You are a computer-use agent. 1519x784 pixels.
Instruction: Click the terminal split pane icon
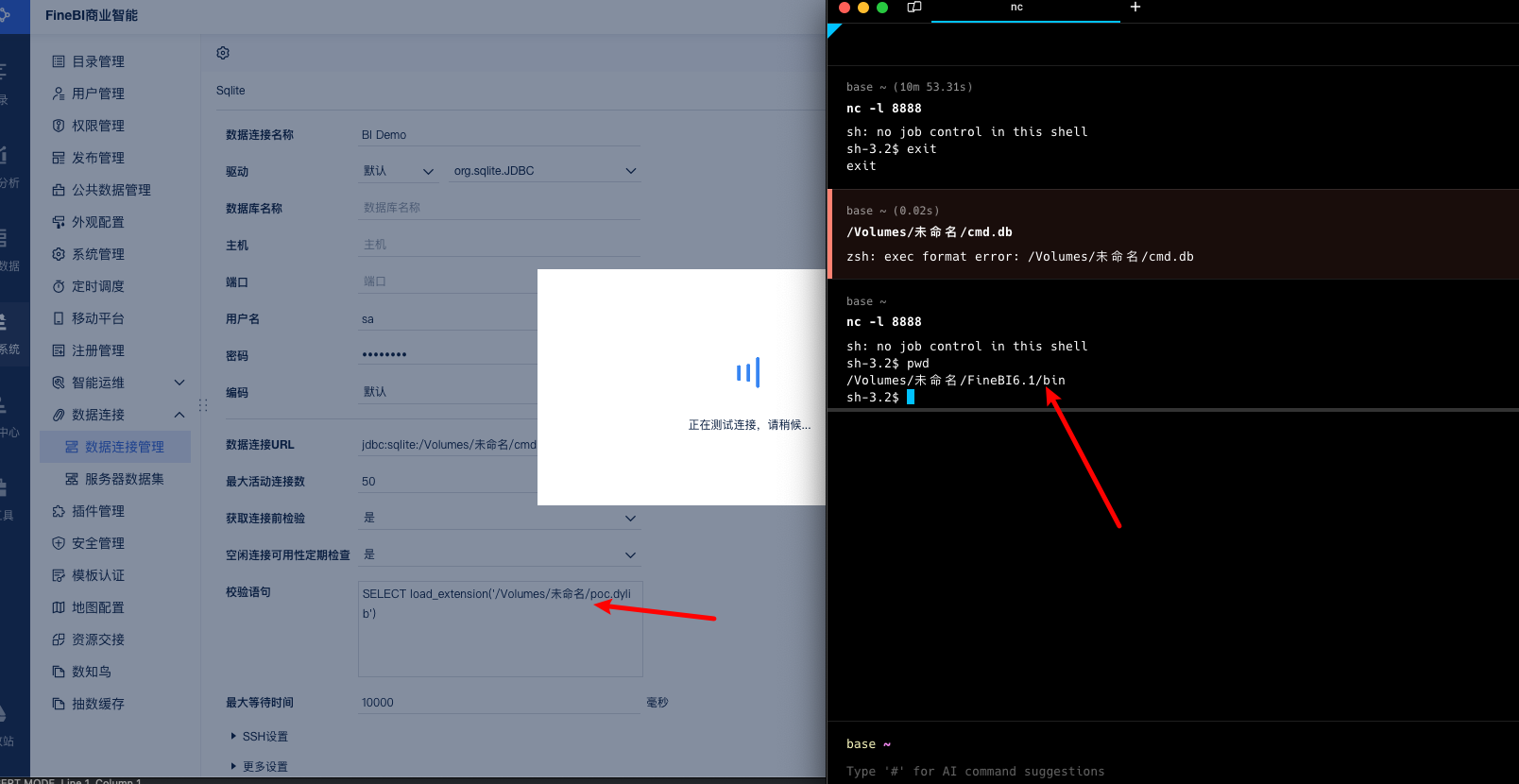point(913,8)
